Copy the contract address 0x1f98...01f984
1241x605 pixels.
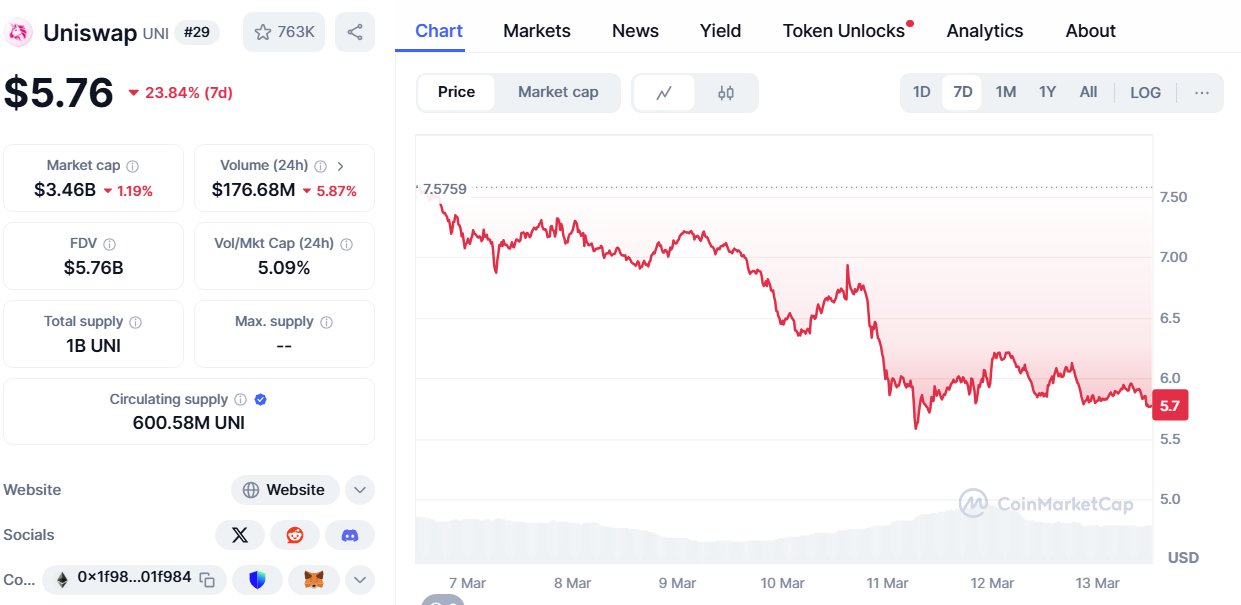(207, 579)
